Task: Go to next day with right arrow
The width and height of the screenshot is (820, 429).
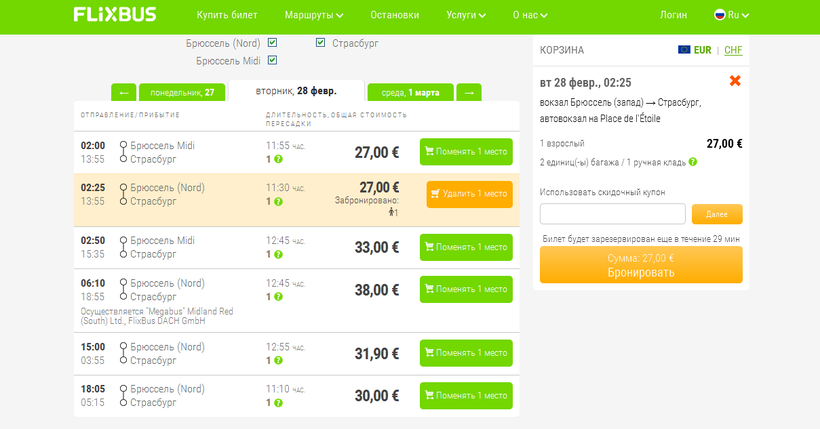Action: click(x=469, y=92)
